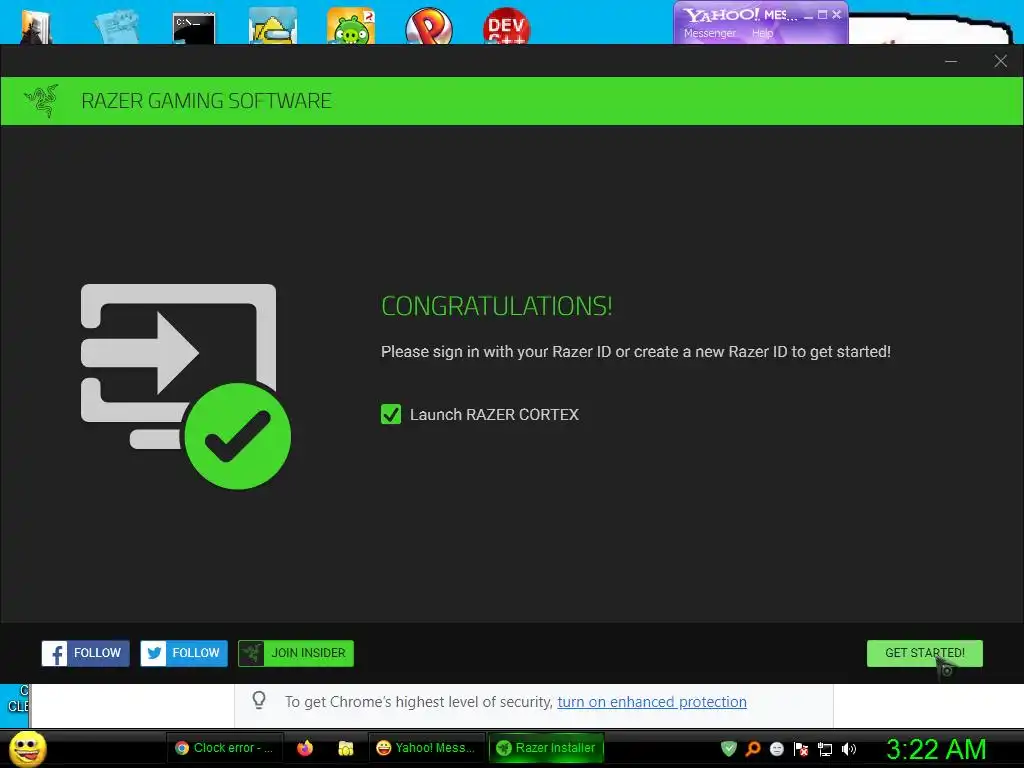Follow Razer on Facebook

pos(86,653)
